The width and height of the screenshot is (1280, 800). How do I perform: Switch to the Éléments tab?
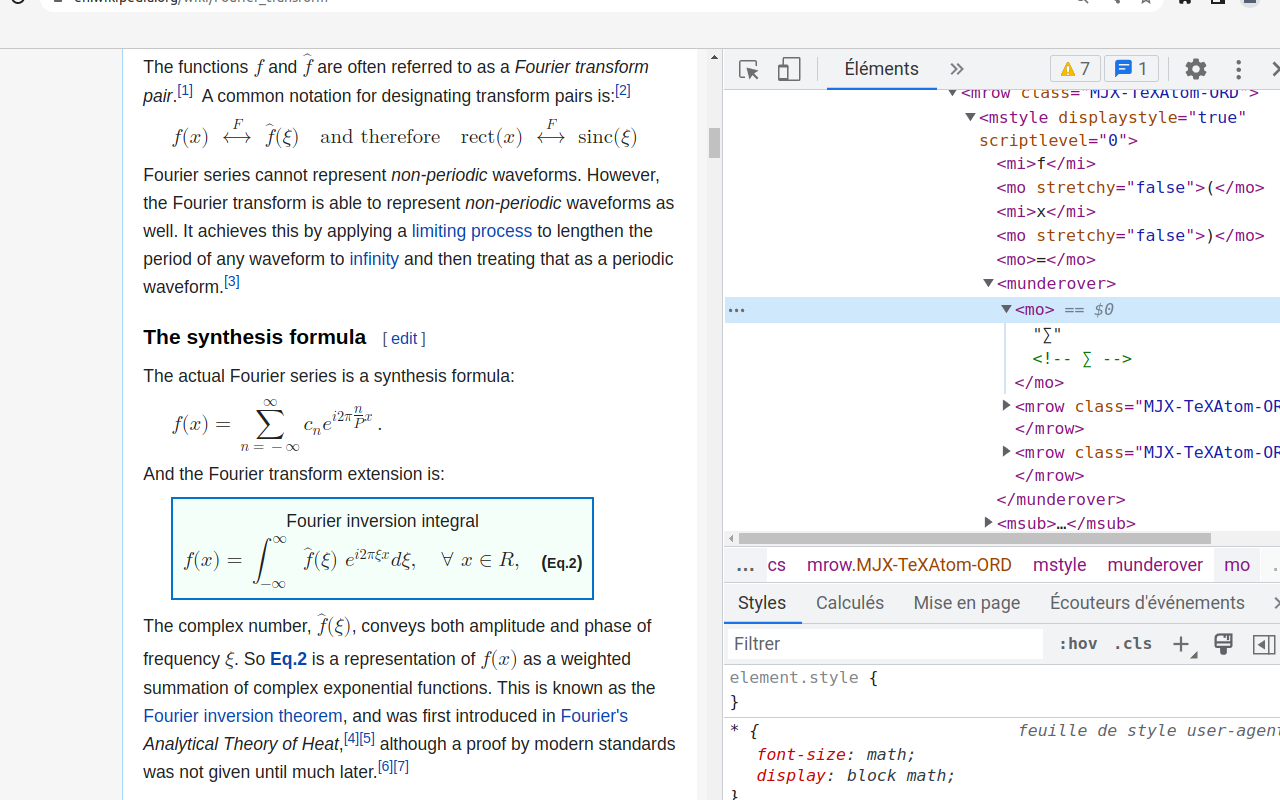pyautogui.click(x=881, y=69)
